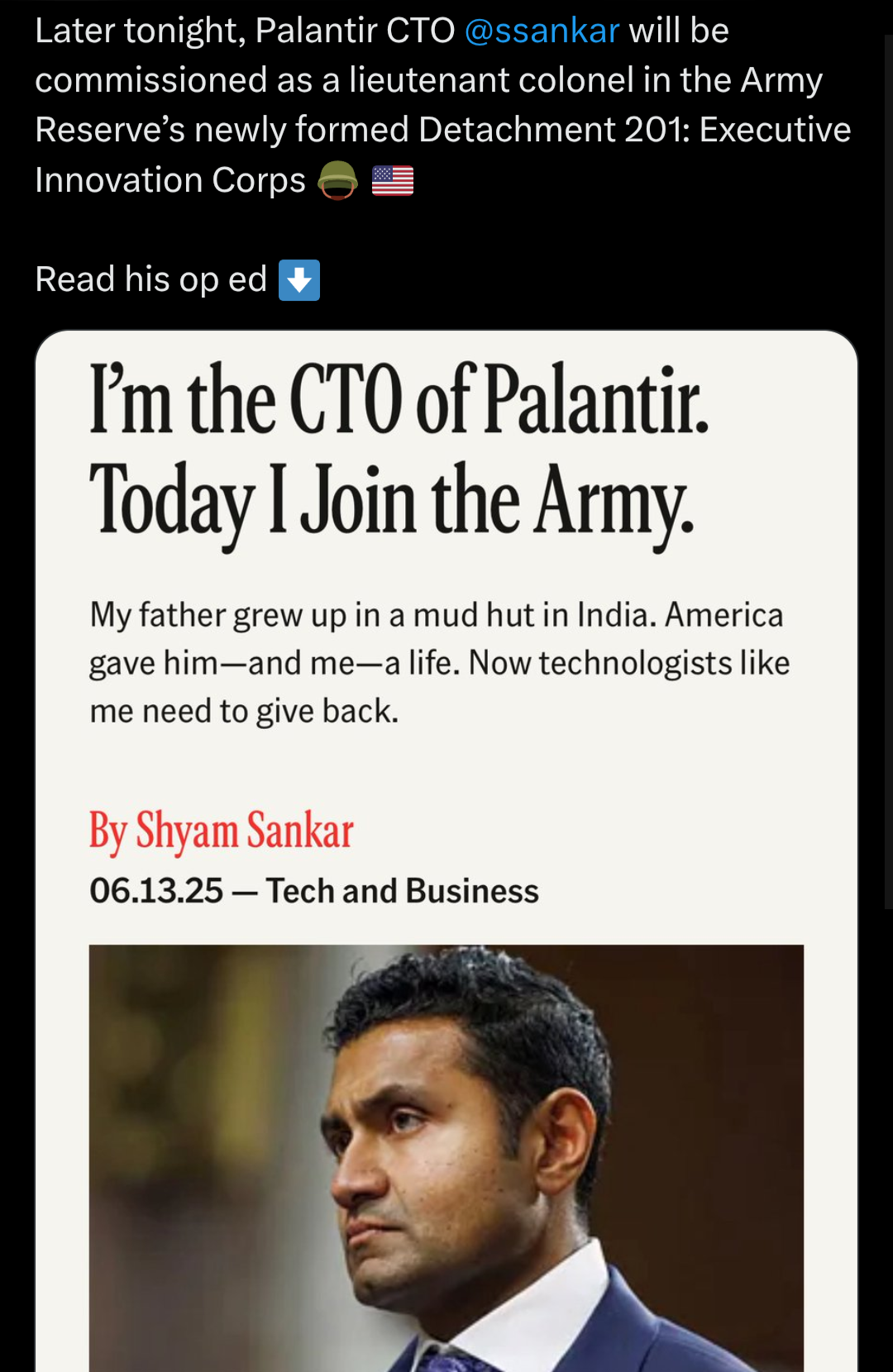Click the 06.13.25 article date
Image resolution: width=893 pixels, height=1372 pixels.
[156, 891]
